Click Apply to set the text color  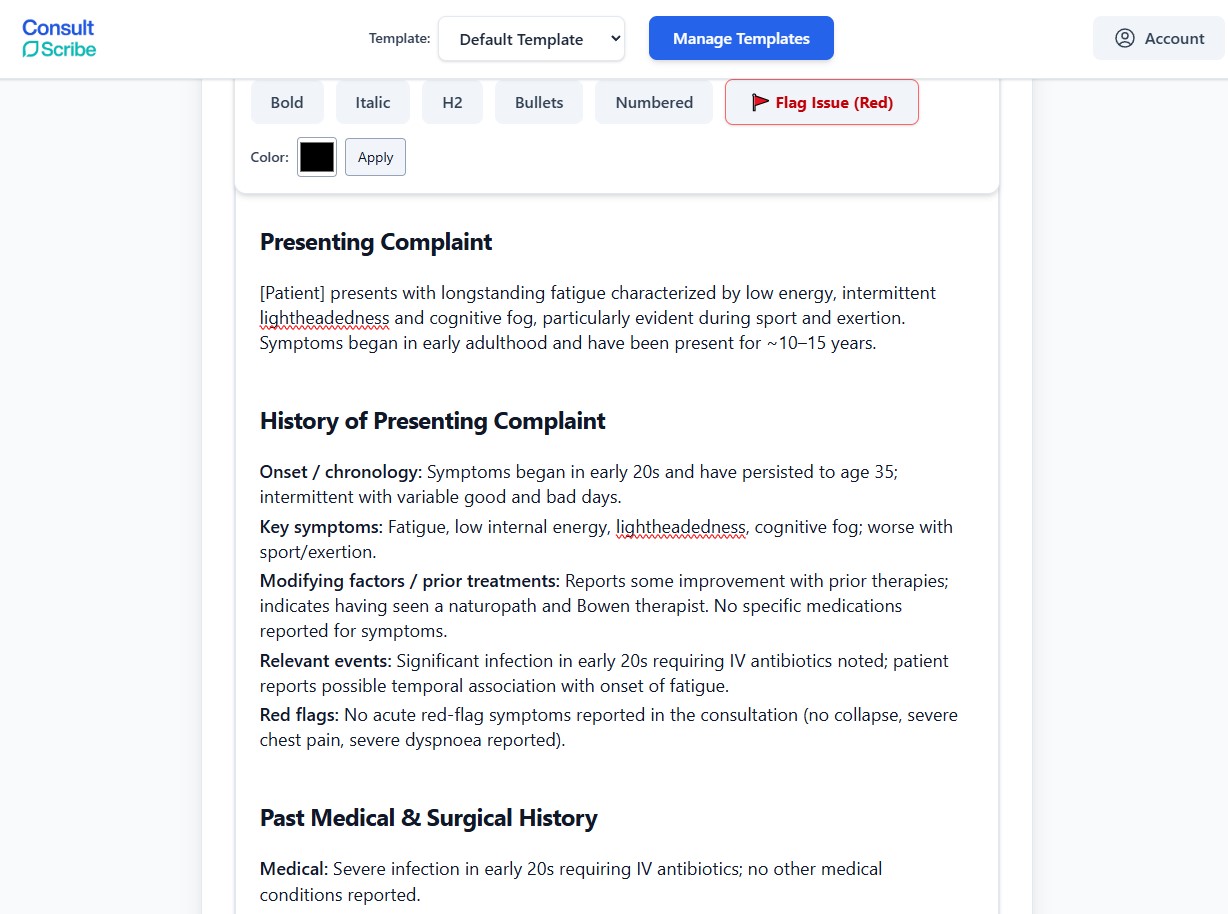(x=375, y=156)
